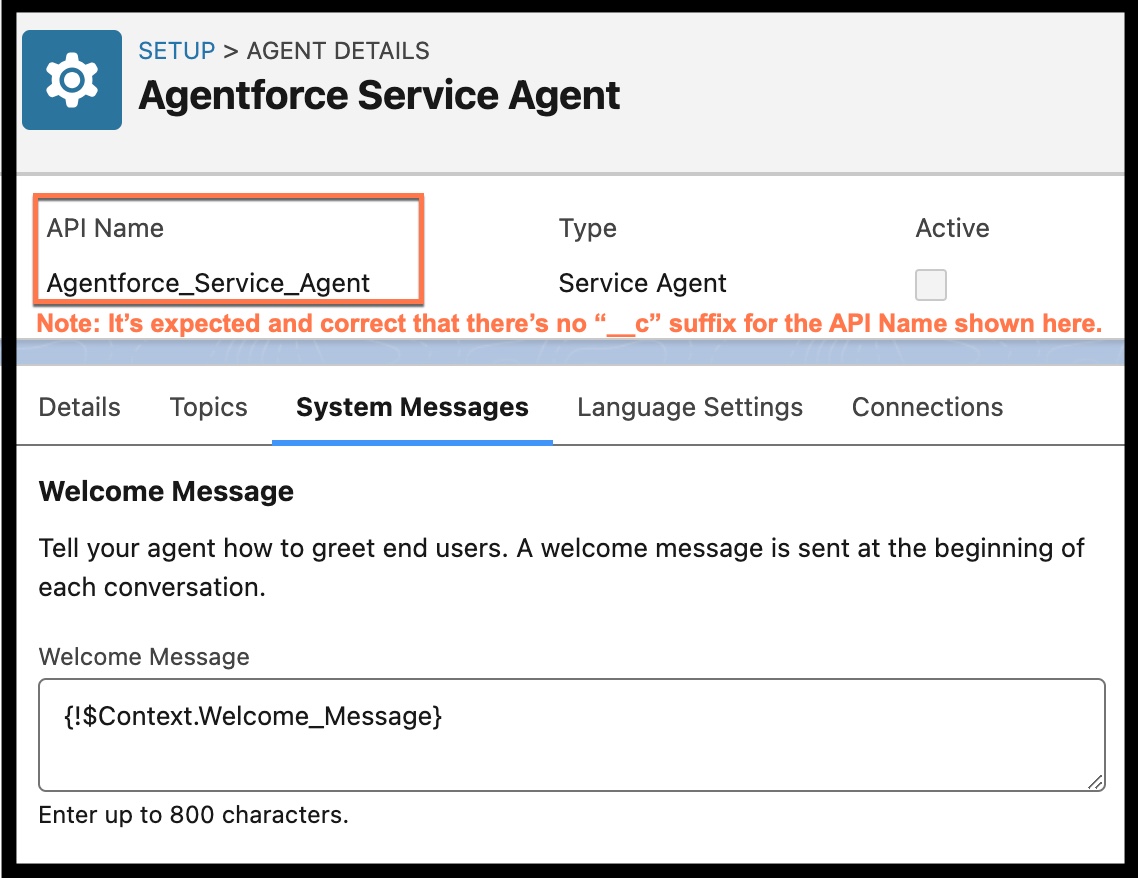Image resolution: width=1138 pixels, height=878 pixels.
Task: Click the Welcome Message label above the text area
Action: [144, 657]
